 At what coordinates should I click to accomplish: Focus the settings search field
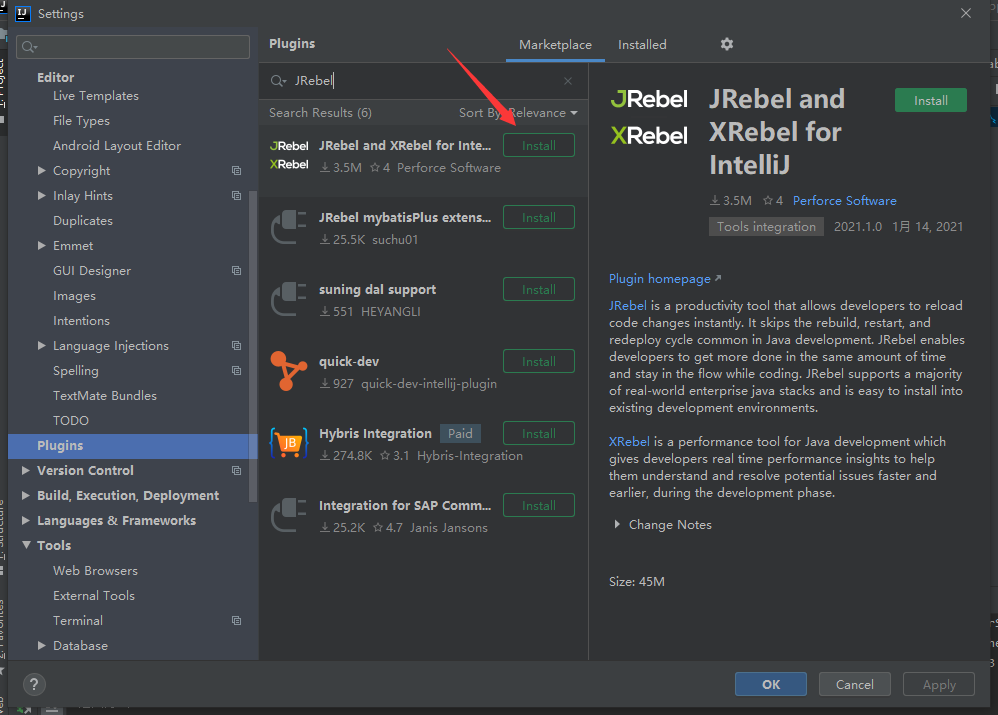click(x=133, y=47)
